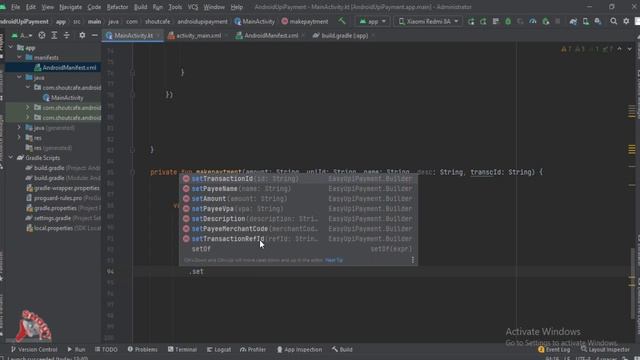
Task: Go to previous highlighted error arrow
Action: pyautogui.click(x=620, y=49)
